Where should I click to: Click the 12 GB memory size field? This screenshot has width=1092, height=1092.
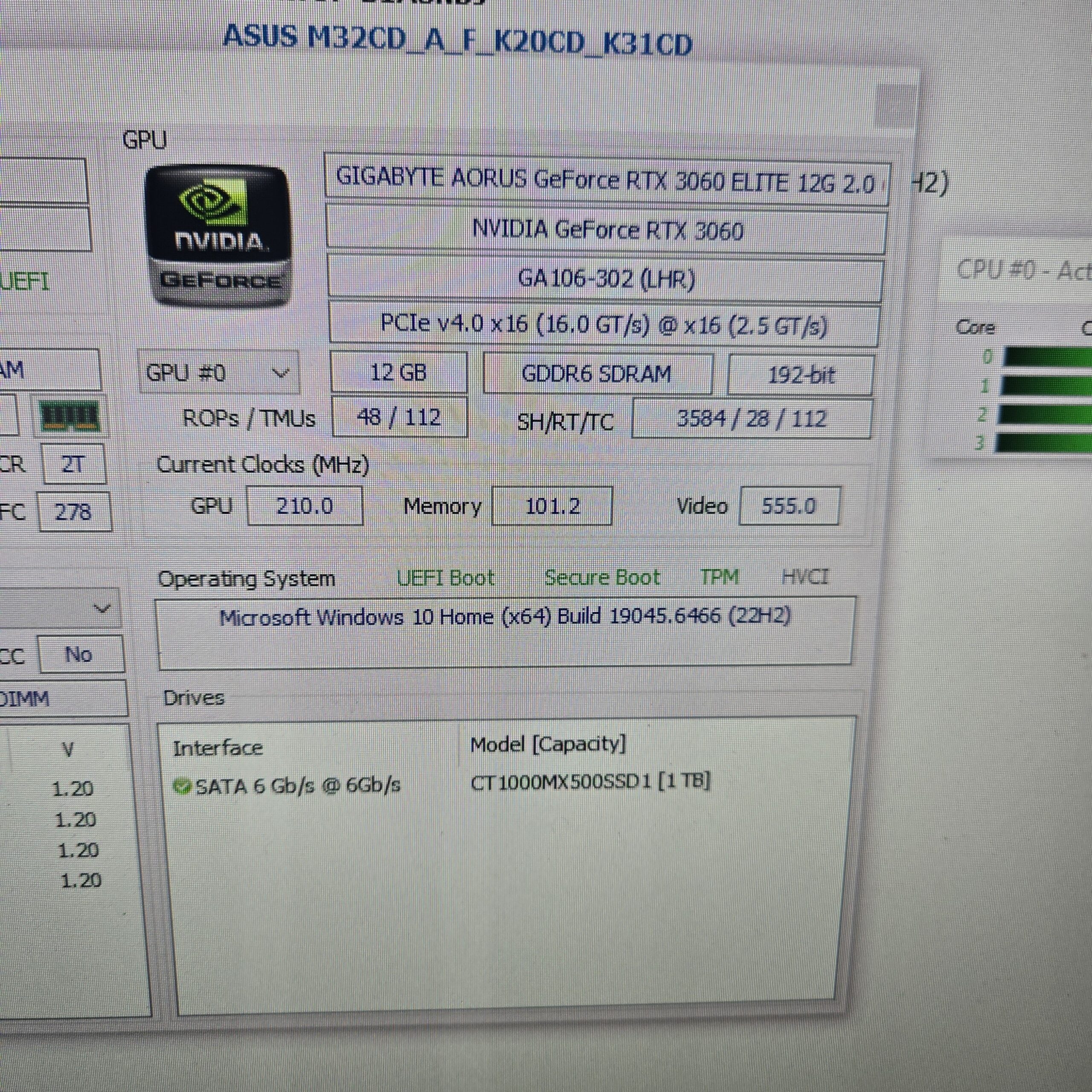pos(398,372)
